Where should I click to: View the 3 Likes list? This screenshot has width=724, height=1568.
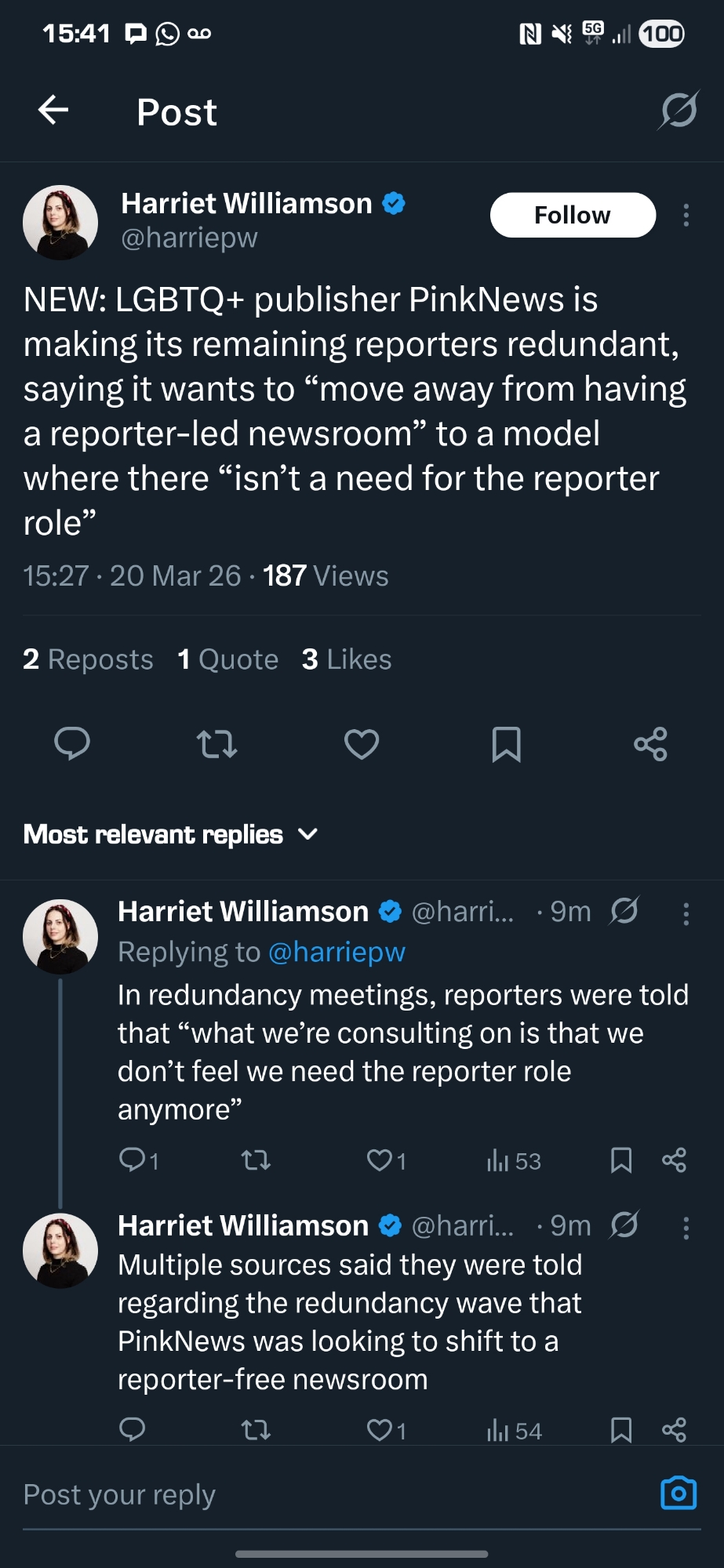(347, 659)
